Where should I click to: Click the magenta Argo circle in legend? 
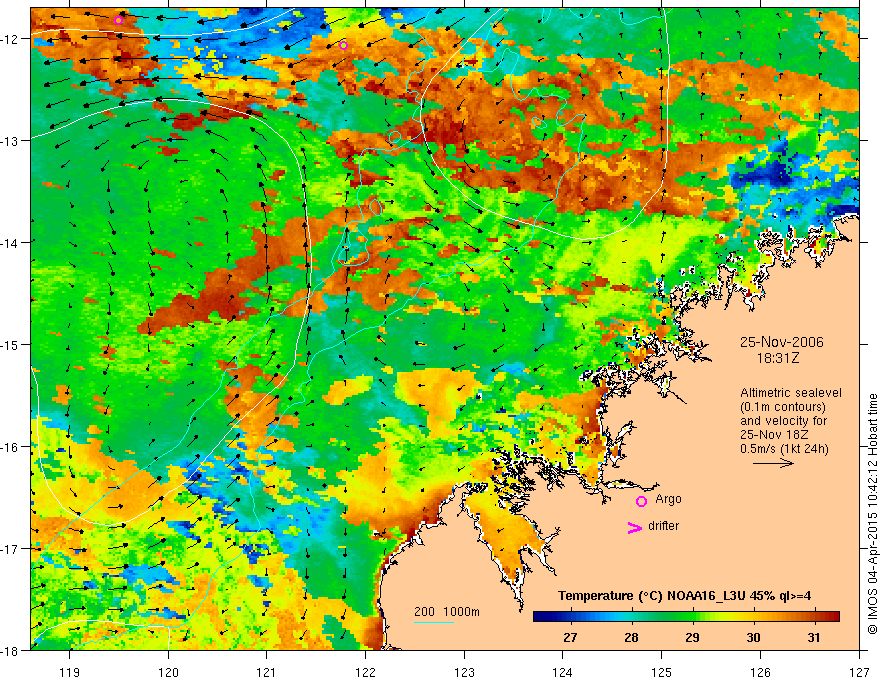point(641,501)
